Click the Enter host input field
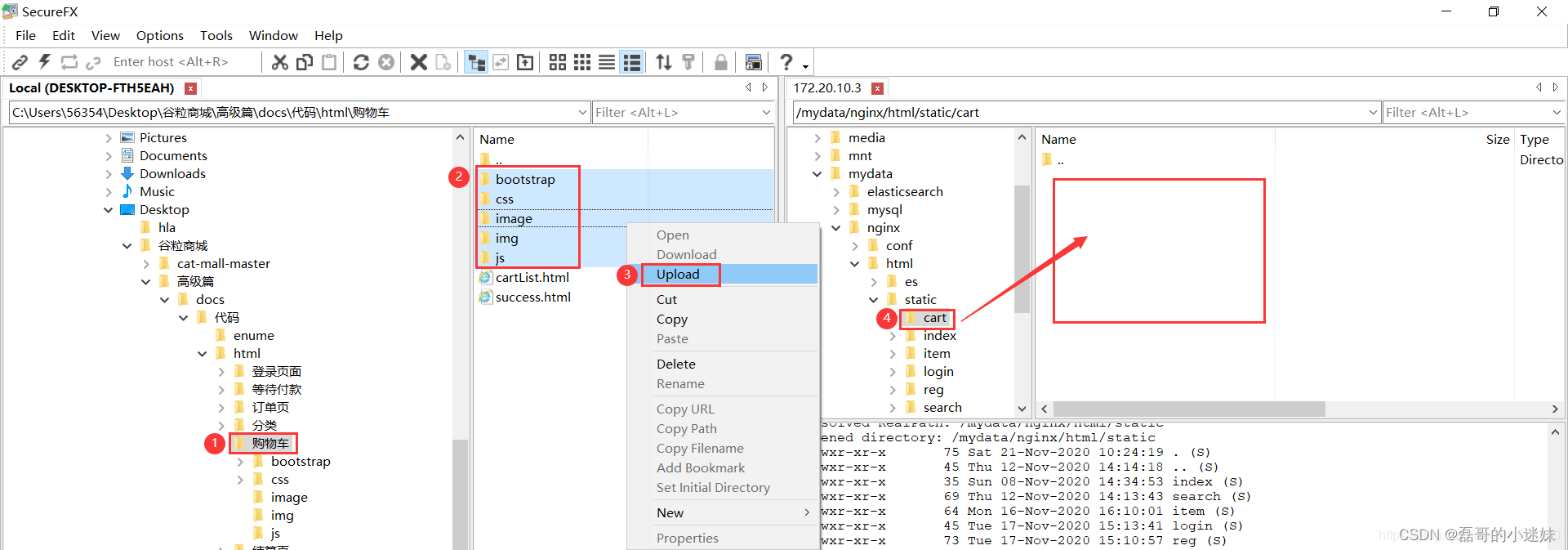This screenshot has width=1568, height=550. click(x=184, y=62)
